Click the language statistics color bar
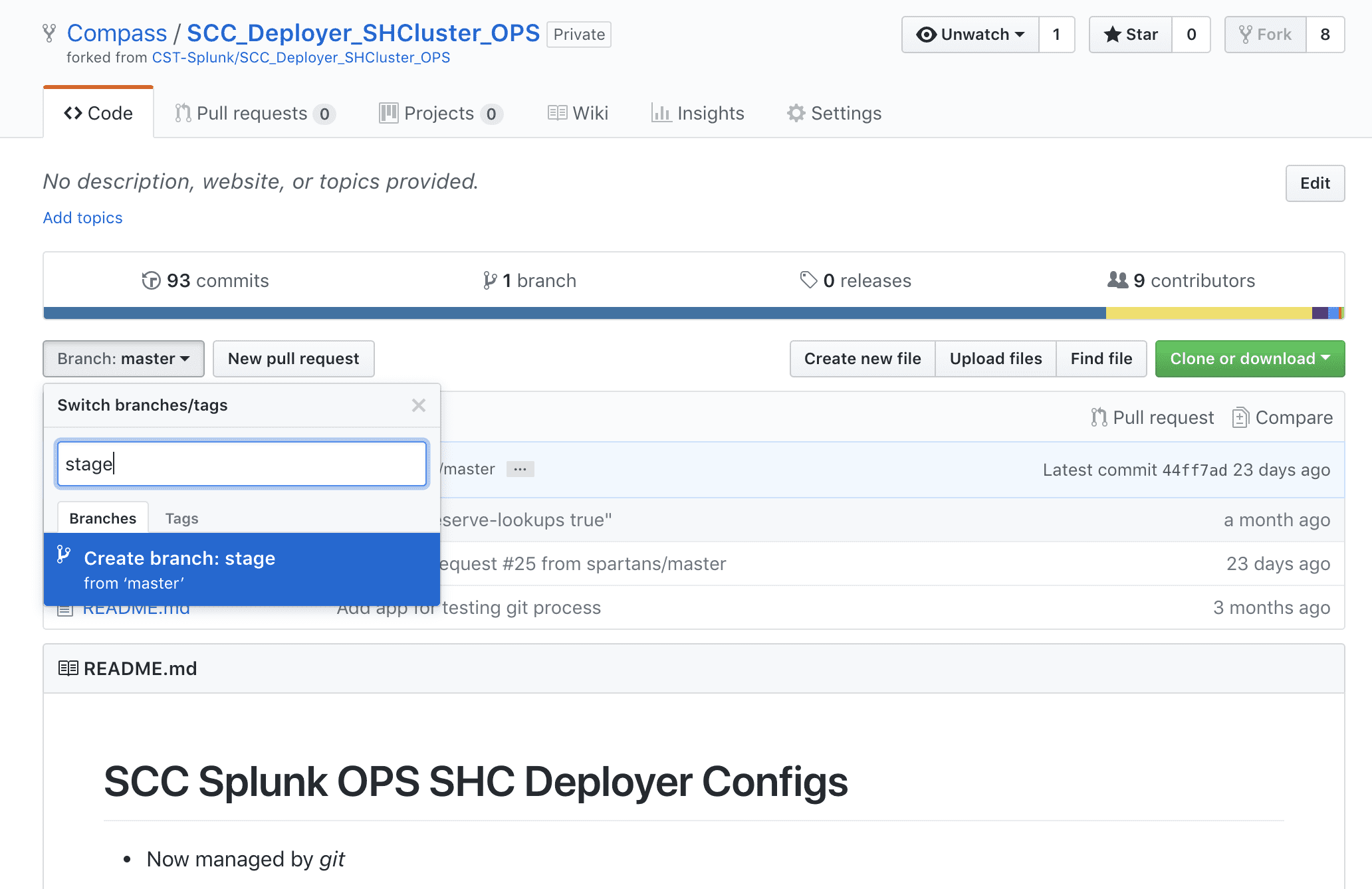1372x889 pixels. coord(665,311)
